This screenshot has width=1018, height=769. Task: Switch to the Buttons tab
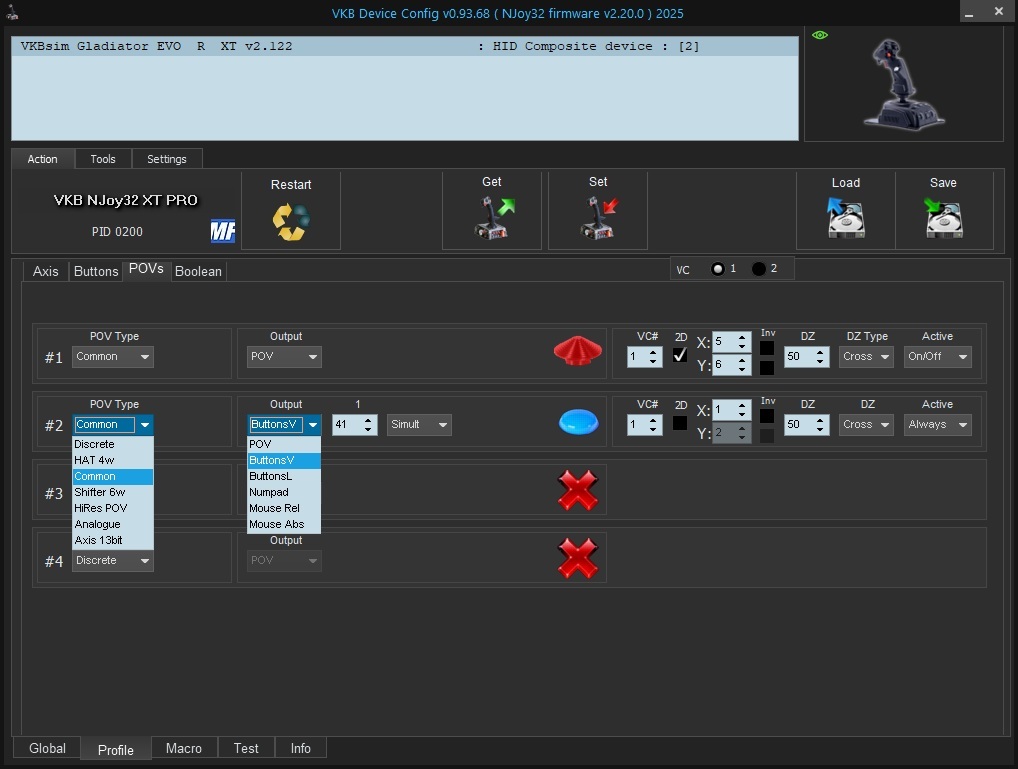96,271
